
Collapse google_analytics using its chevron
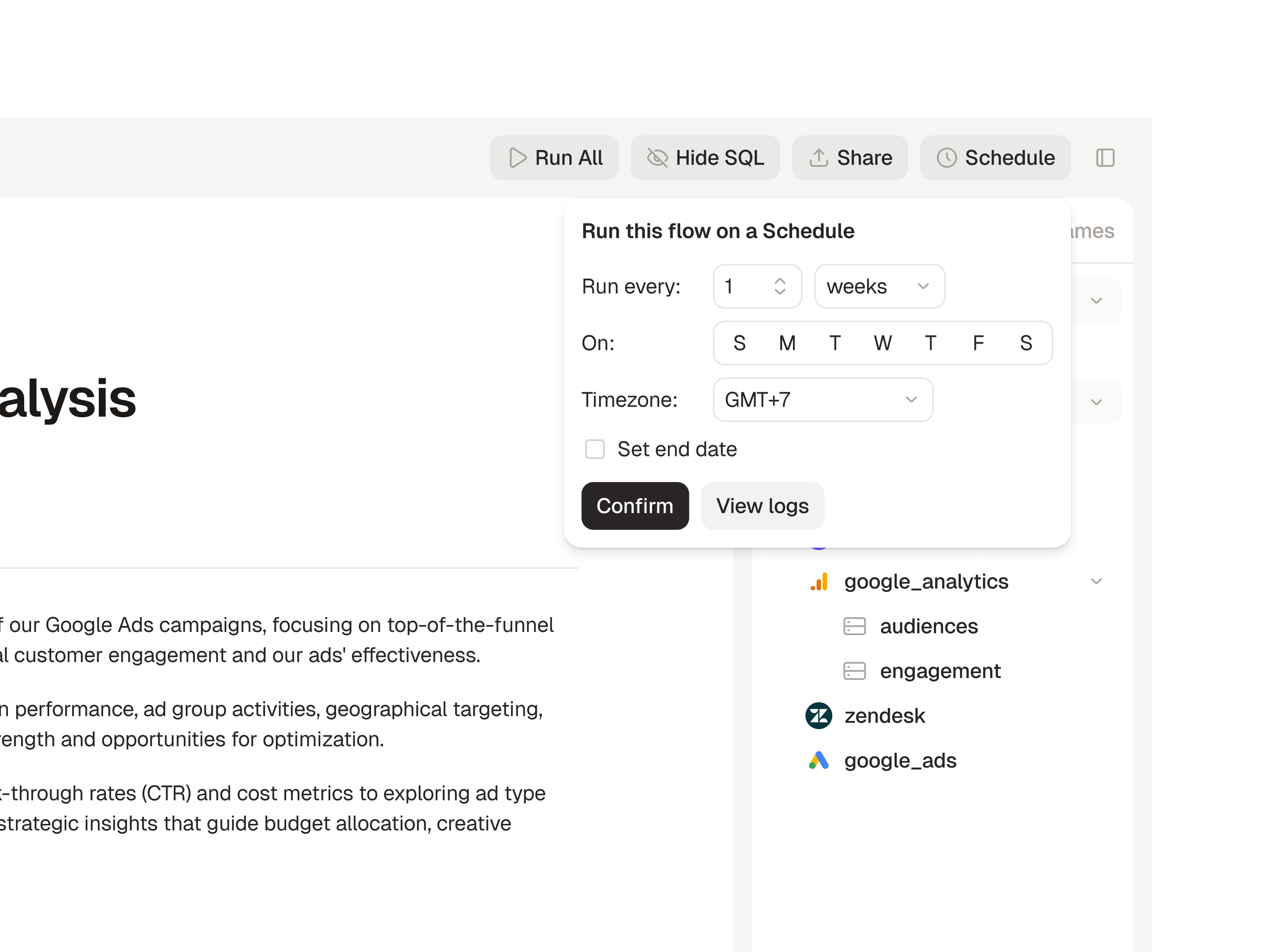[x=1097, y=581]
